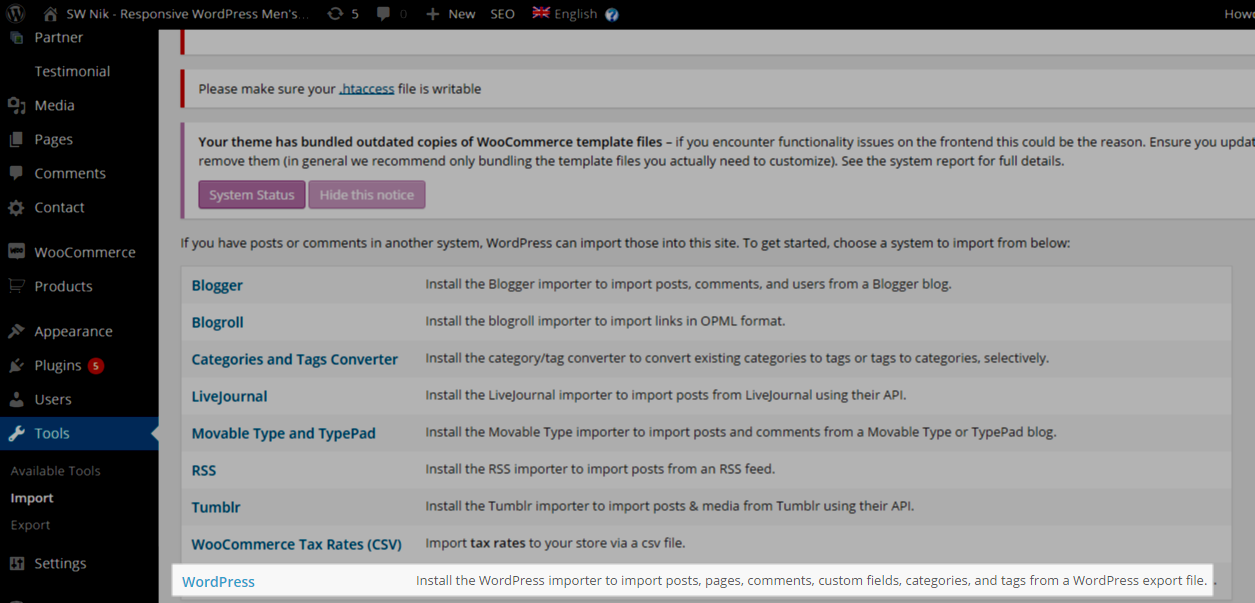1255x603 pixels.
Task: Open the Users sidebar icon
Action: pos(16,399)
